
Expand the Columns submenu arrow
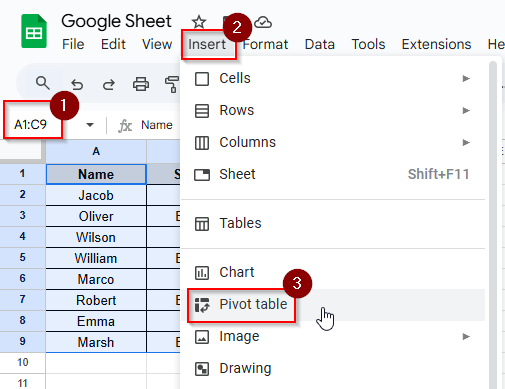tap(466, 142)
